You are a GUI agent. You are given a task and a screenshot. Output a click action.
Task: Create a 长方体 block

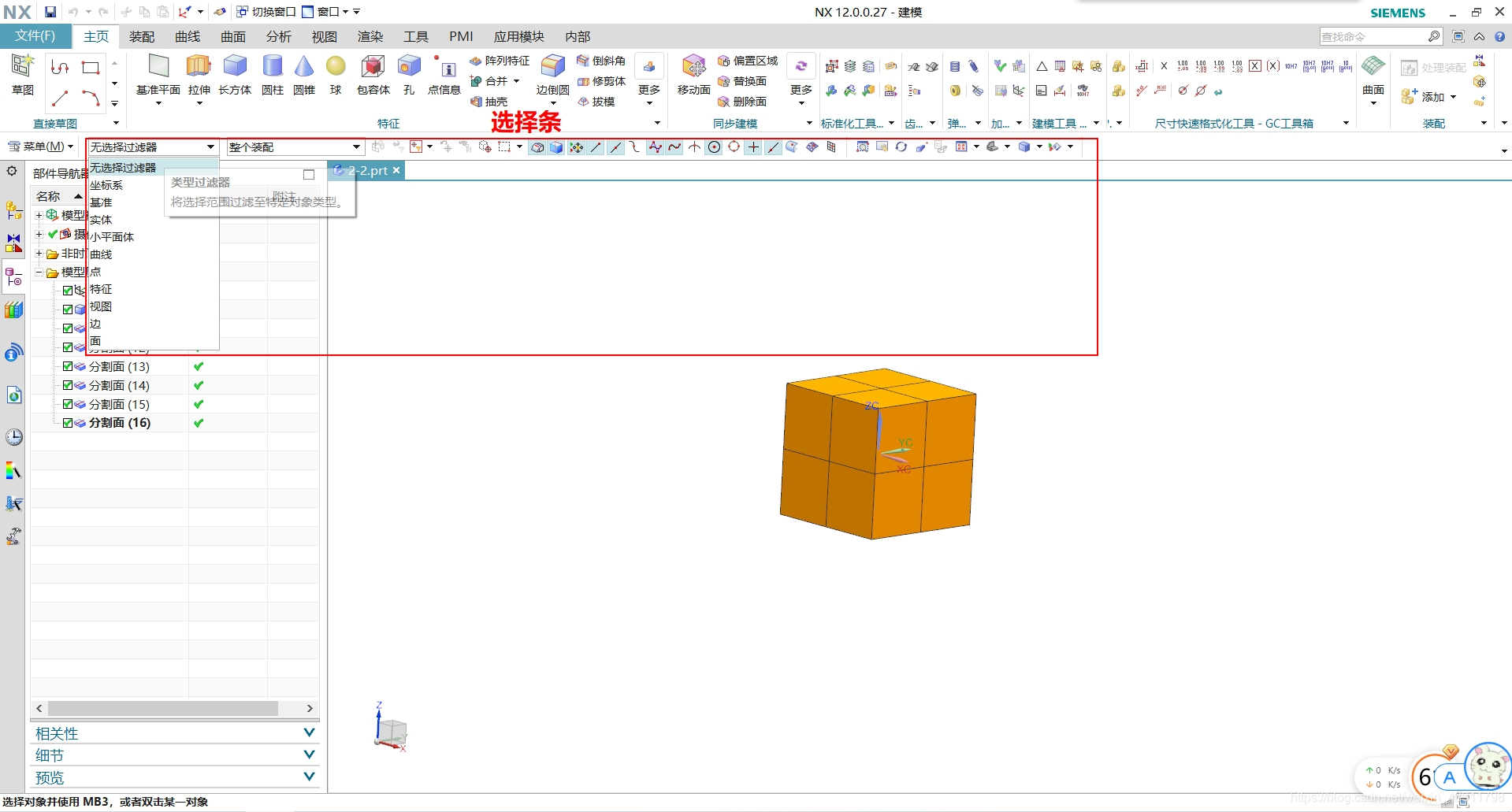coord(235,74)
